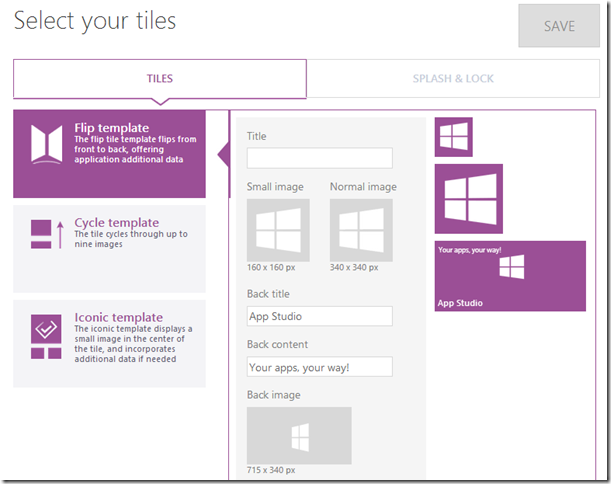Select the Flip template icon

coord(46,144)
